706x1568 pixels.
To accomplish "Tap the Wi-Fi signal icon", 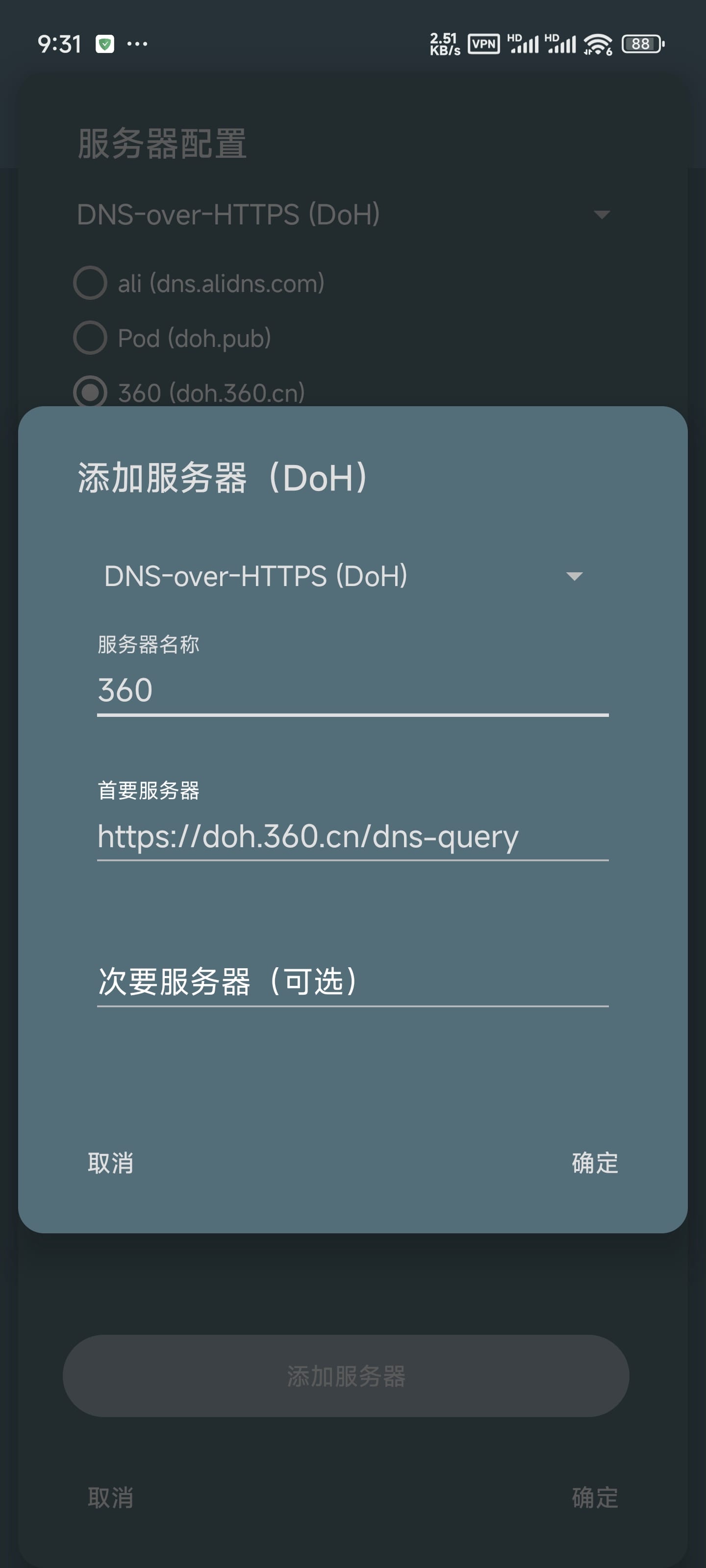I will 598,44.
